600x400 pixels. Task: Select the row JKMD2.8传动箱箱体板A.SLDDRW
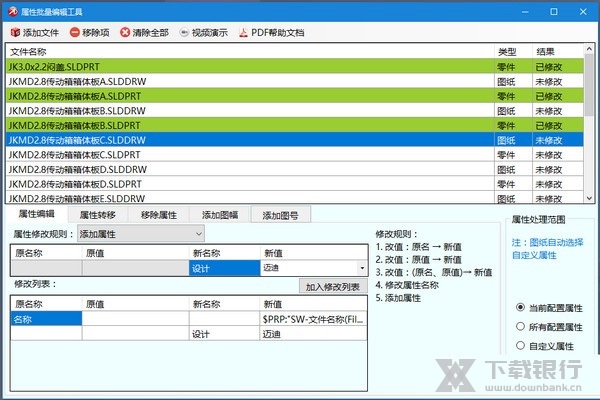(x=295, y=81)
